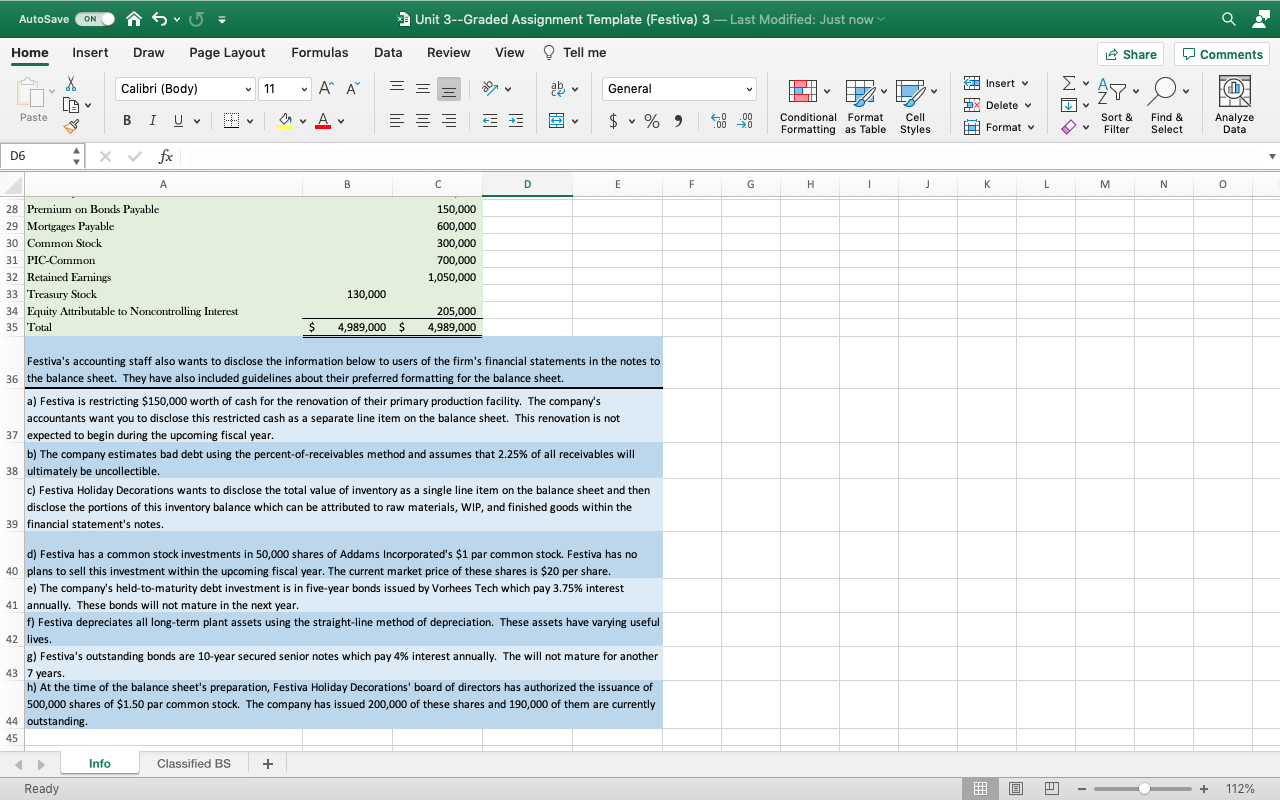Screen dimensions: 1280x800
Task: Click the Comma Style icon
Action: (678, 122)
